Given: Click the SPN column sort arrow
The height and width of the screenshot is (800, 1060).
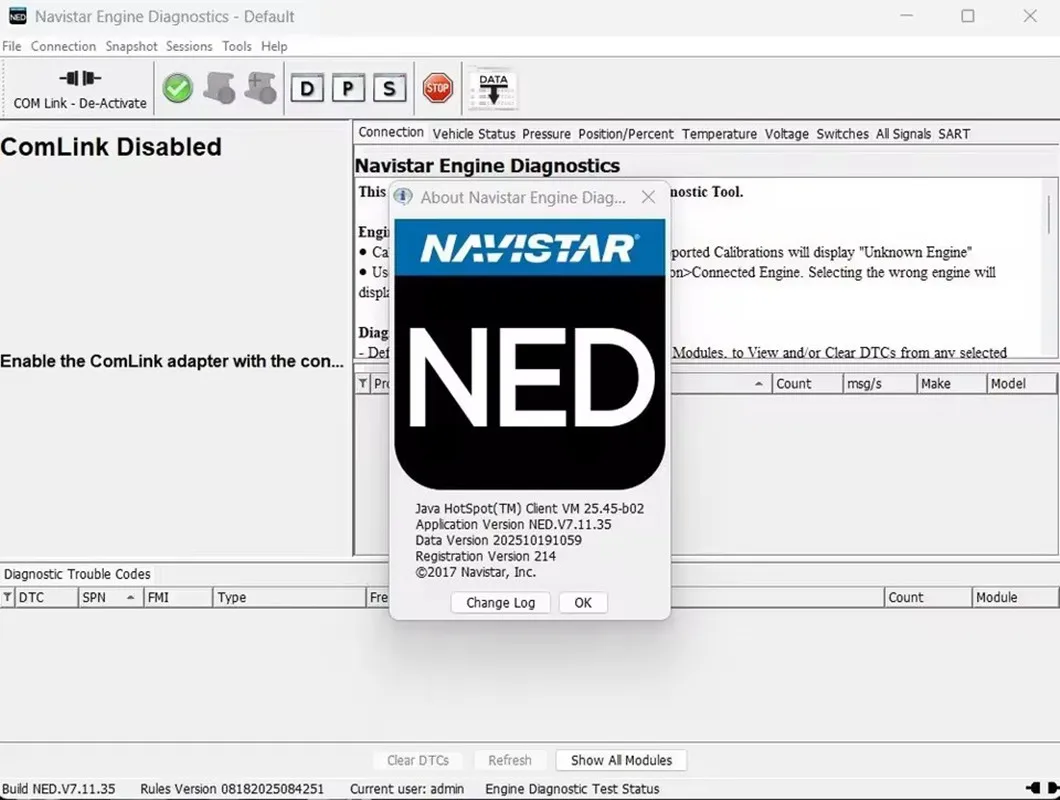Looking at the screenshot, I should [130, 597].
